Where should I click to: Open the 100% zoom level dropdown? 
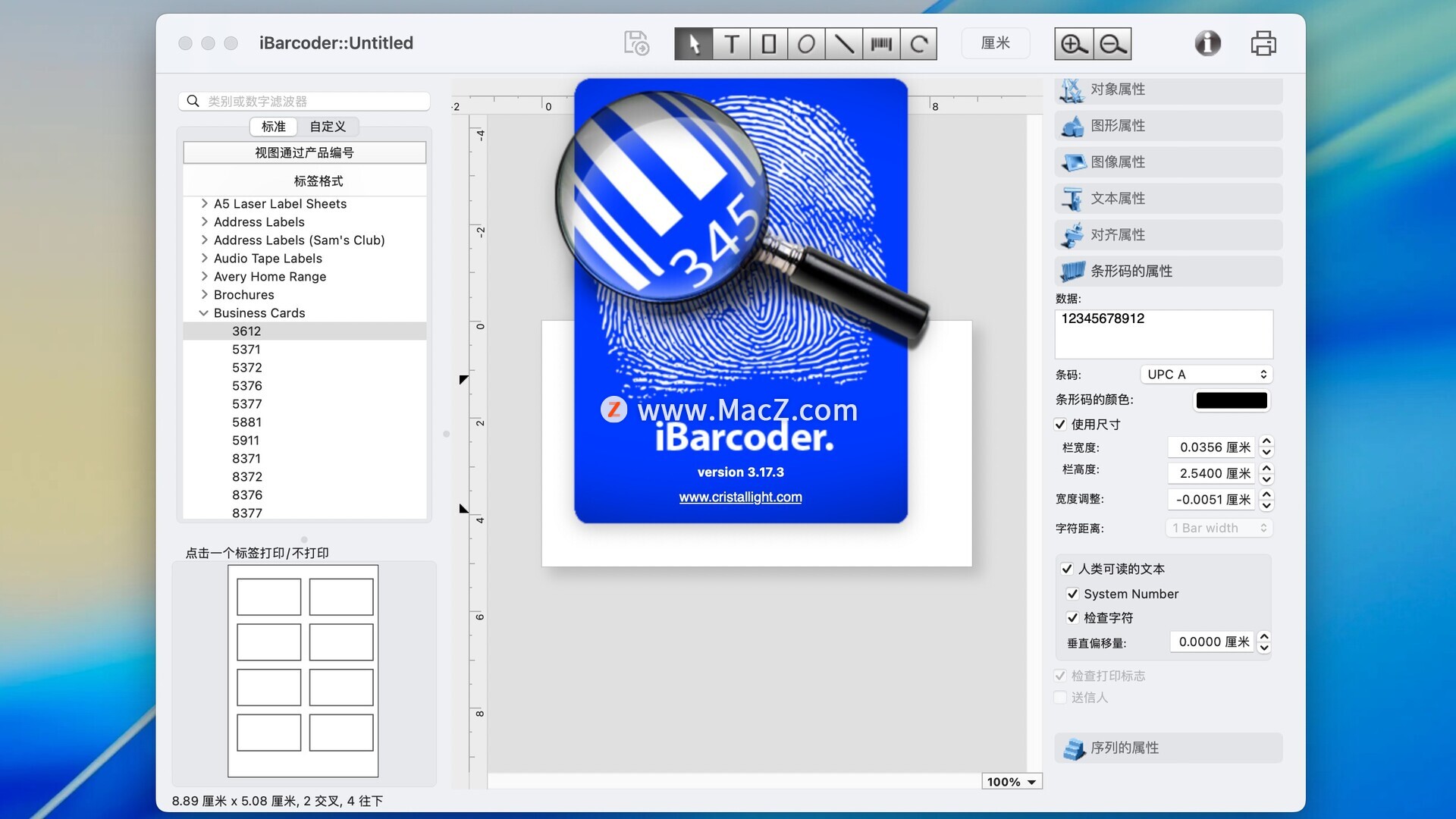(x=1012, y=782)
